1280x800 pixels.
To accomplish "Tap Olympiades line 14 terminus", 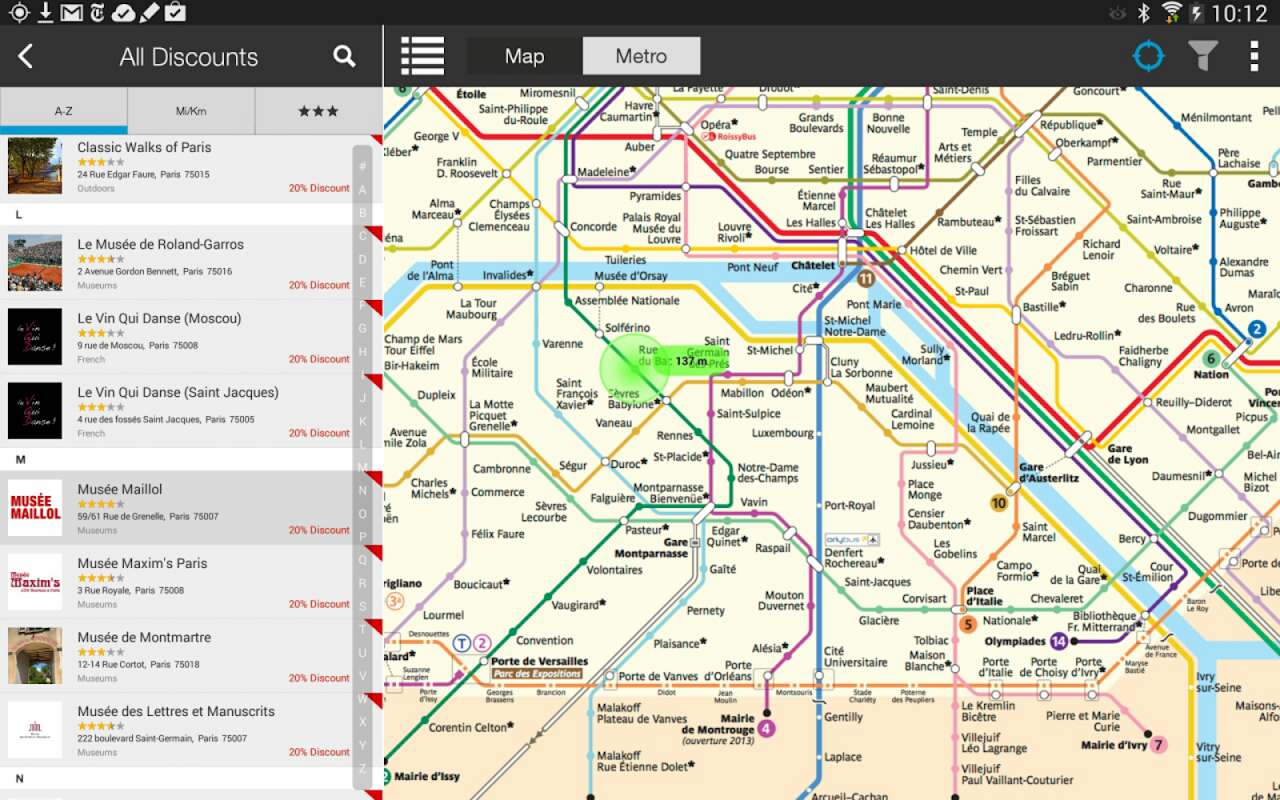I will (x=1015, y=641).
